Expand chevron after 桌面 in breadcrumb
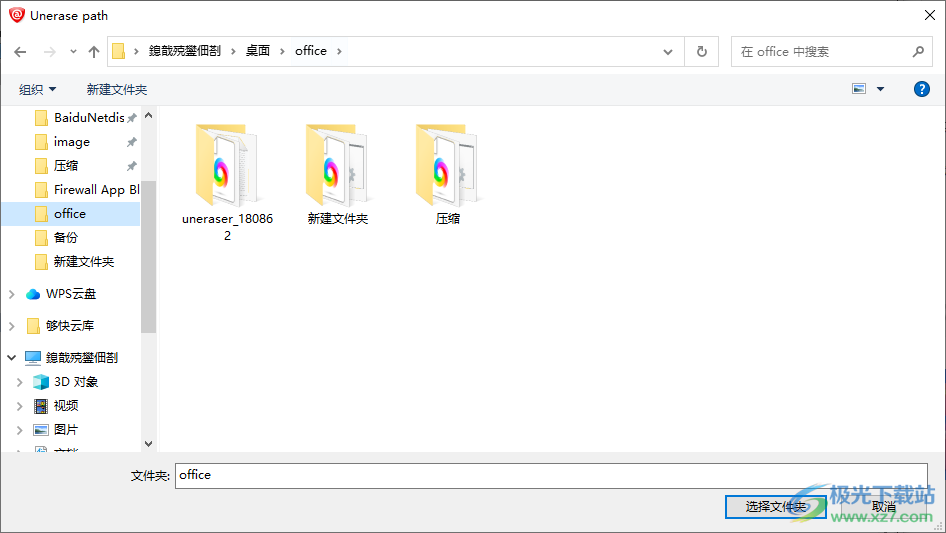 (282, 51)
